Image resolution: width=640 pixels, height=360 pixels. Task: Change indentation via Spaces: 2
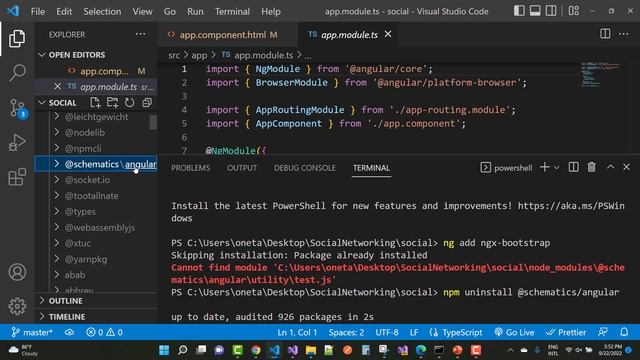click(346, 332)
